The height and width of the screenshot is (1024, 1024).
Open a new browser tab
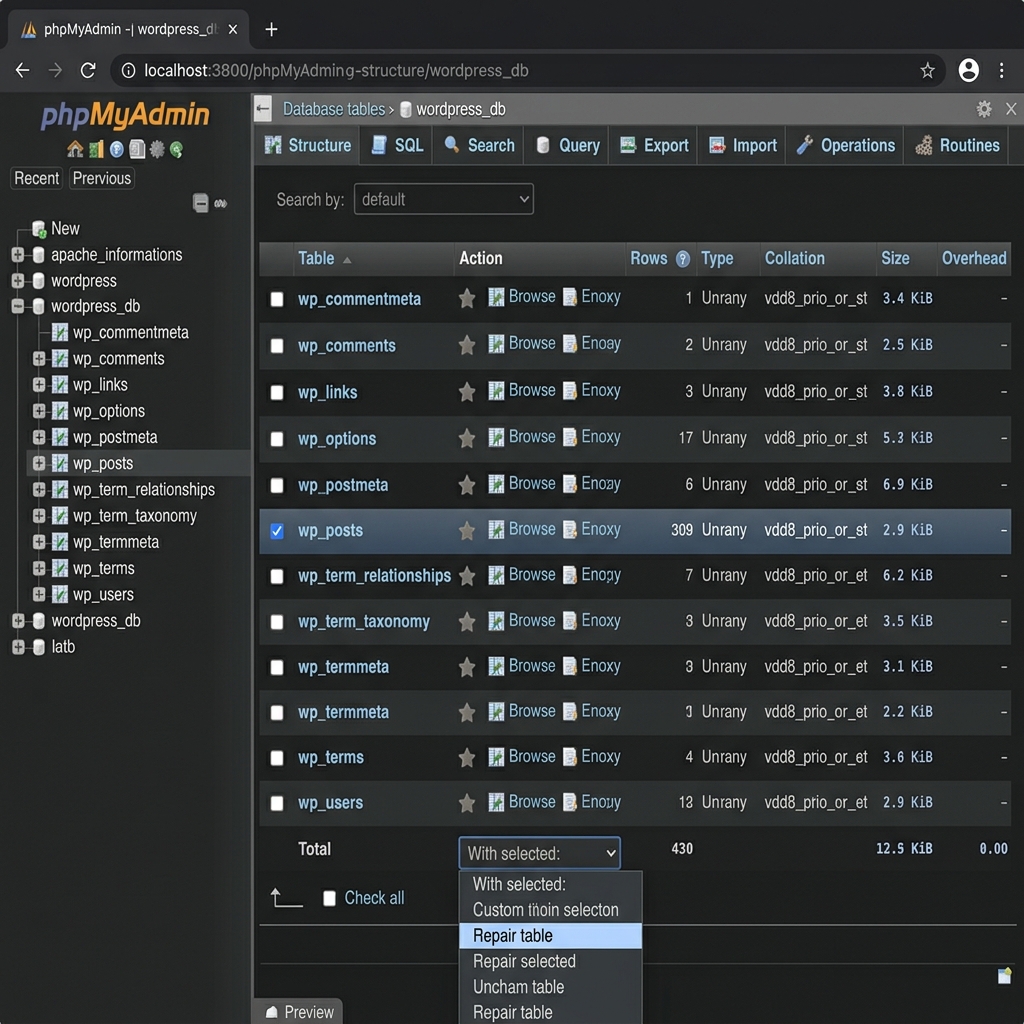click(x=272, y=29)
